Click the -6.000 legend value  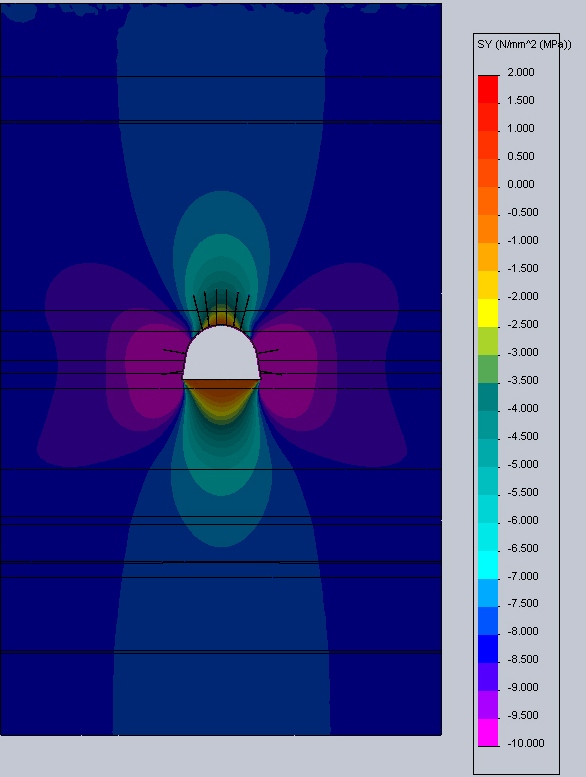pos(523,520)
